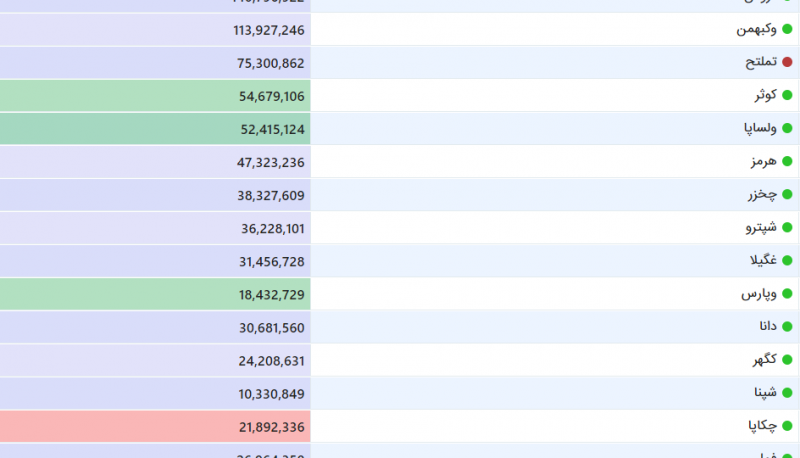Click the green indicator dot for ولساپا
This screenshot has width=800, height=458.
(787, 128)
